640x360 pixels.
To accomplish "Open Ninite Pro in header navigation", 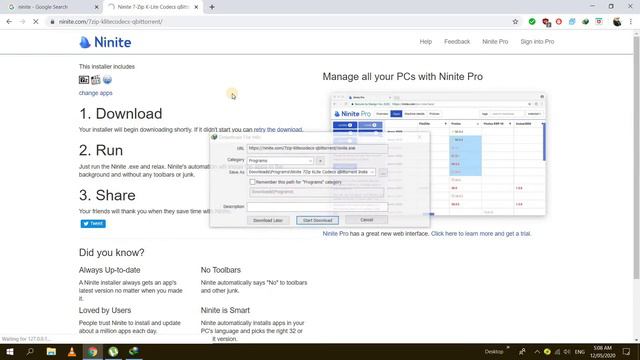I will 495,42.
